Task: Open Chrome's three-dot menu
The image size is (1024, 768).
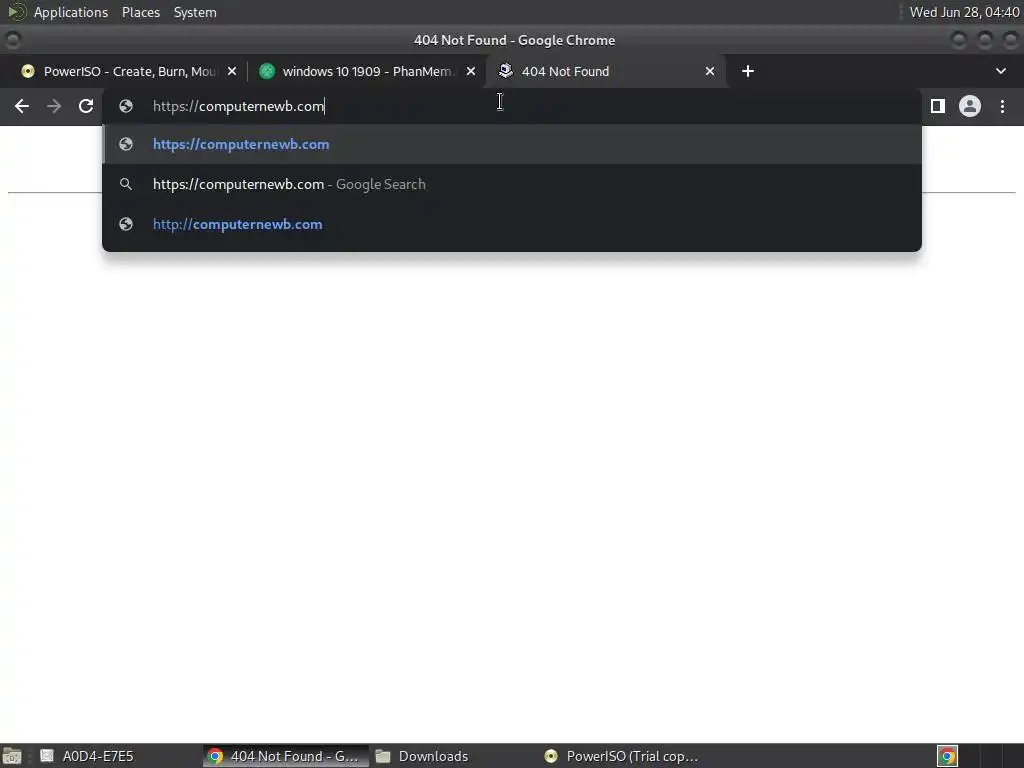Action: (1002, 106)
